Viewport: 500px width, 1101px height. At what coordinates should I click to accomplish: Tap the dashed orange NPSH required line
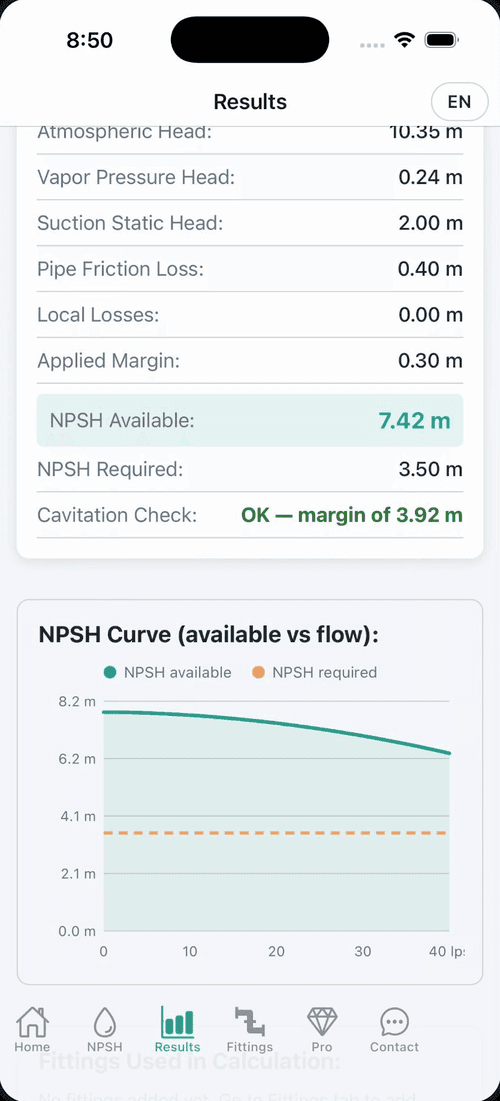tap(277, 833)
